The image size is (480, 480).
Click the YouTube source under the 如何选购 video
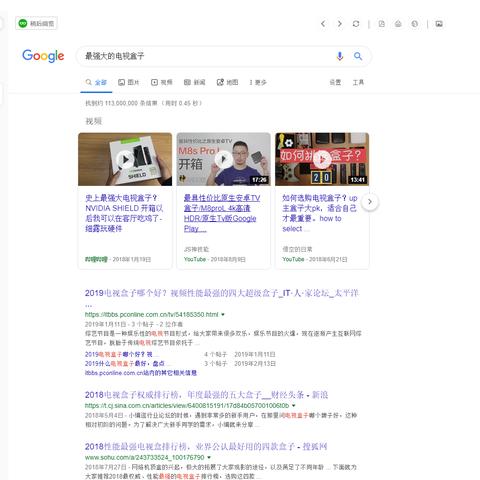click(x=293, y=259)
